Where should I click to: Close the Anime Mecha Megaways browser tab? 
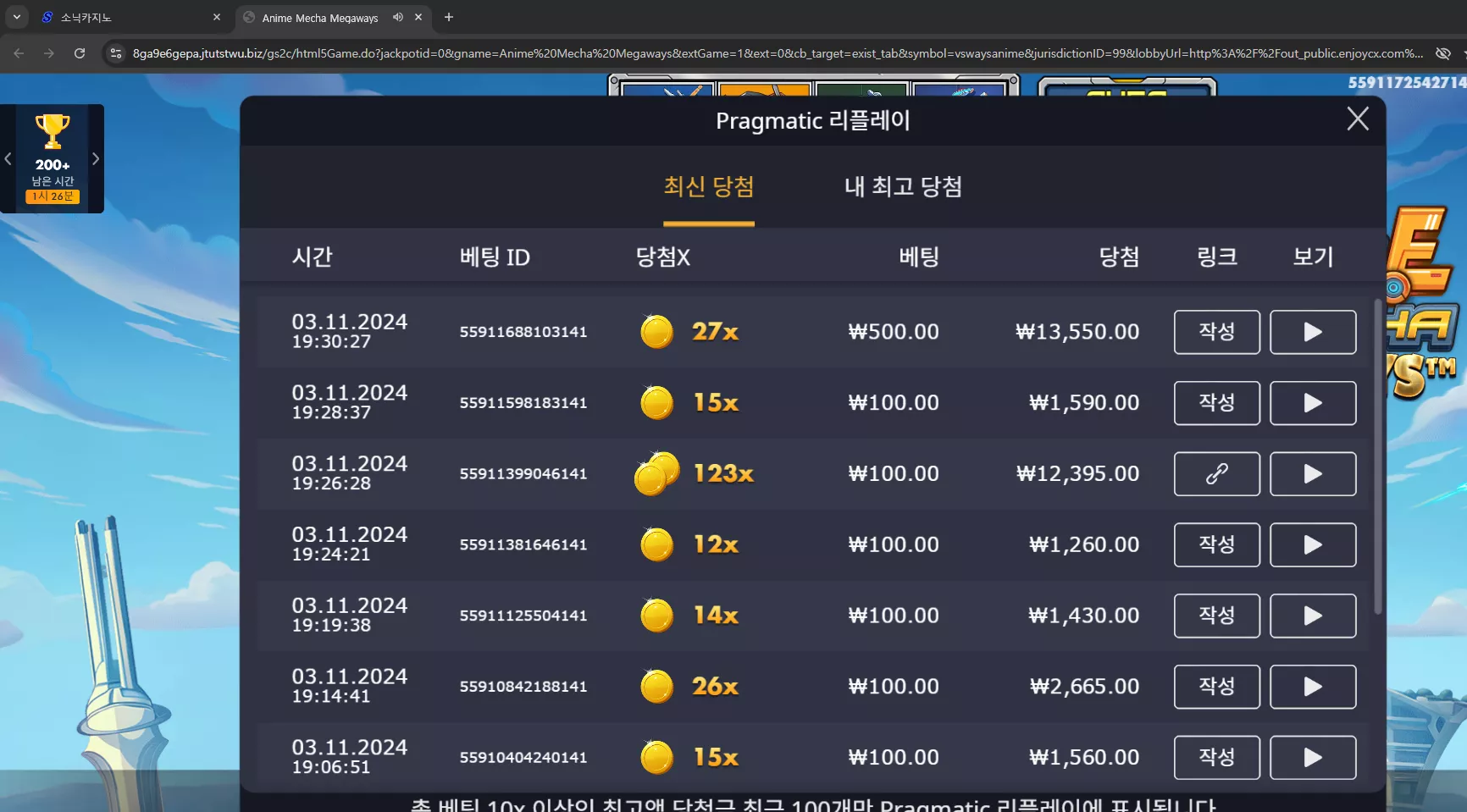[418, 17]
